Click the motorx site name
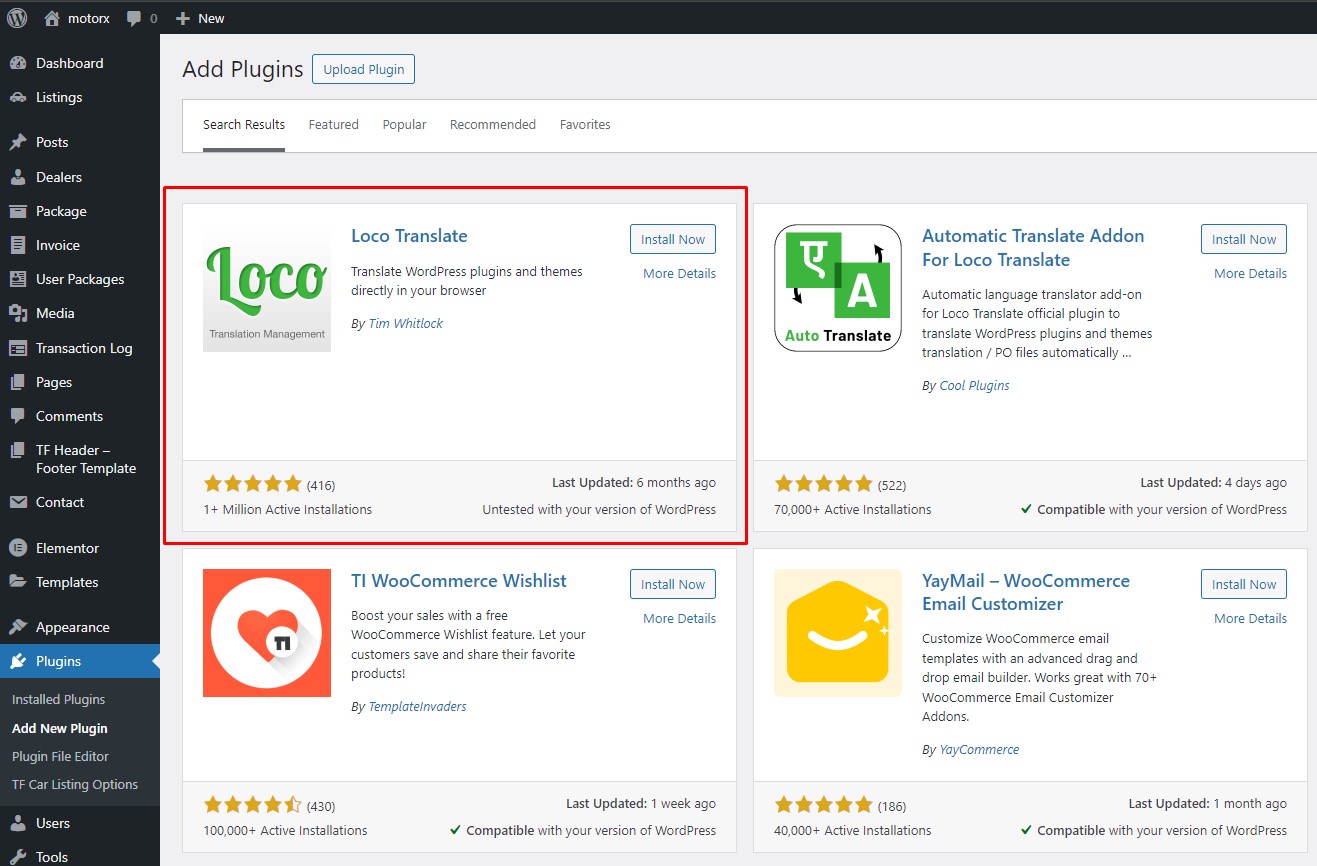The image size is (1317, 866). coord(90,18)
